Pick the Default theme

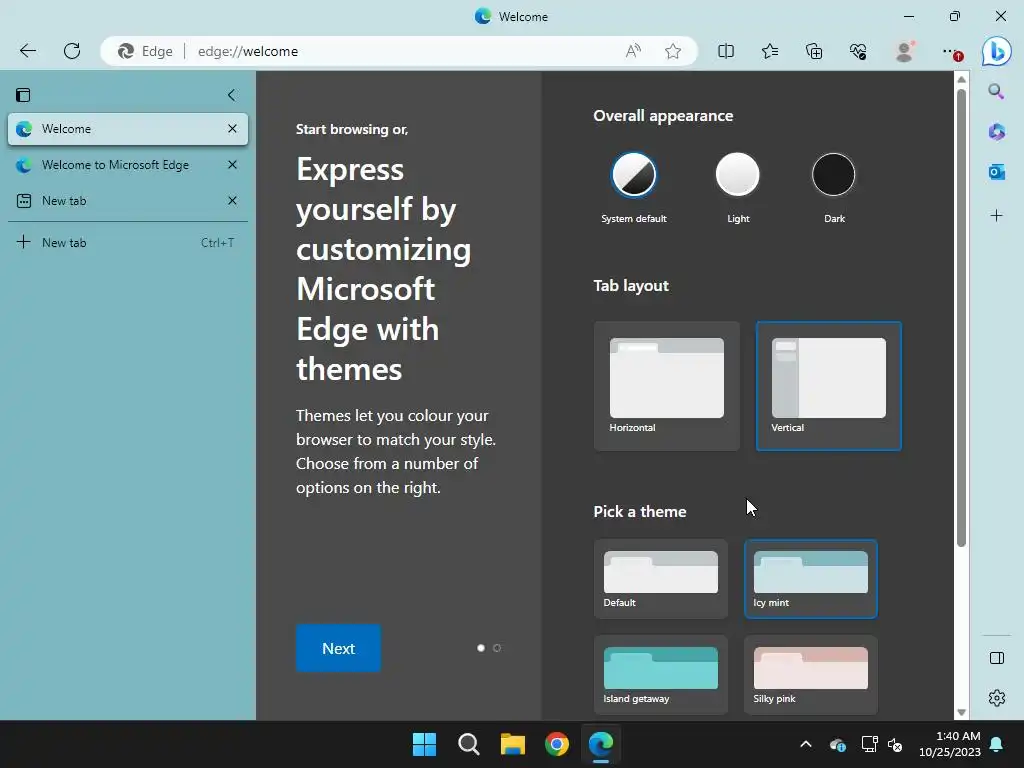[661, 579]
